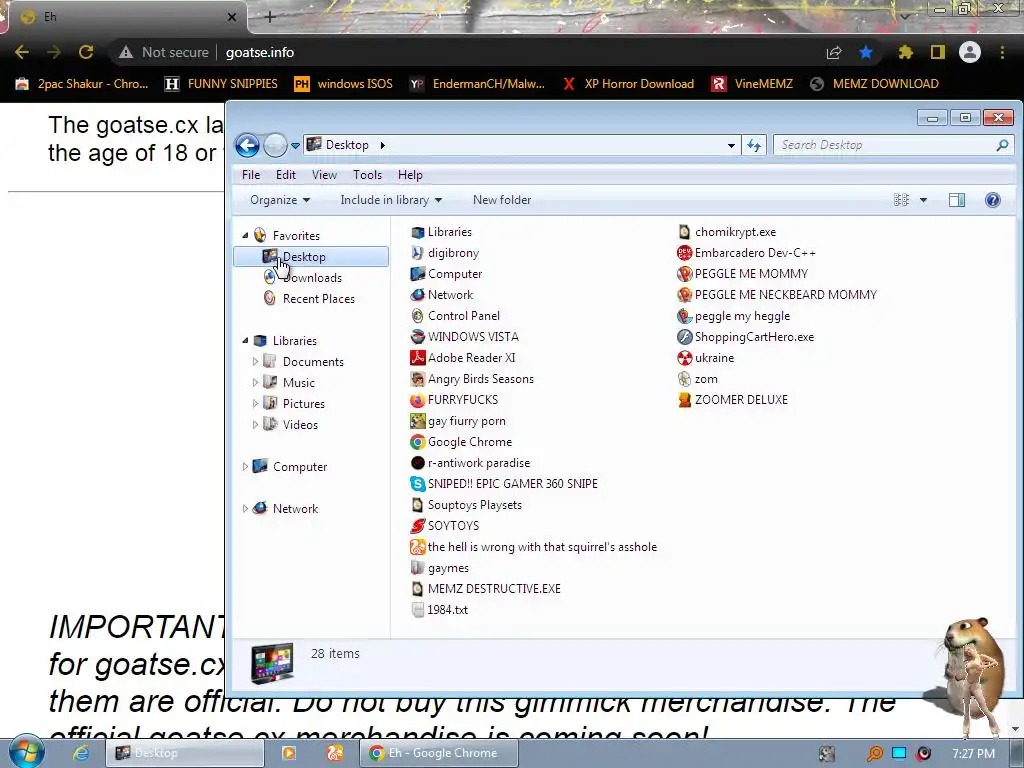
Task: Select the ShoppingCartHero.exe icon
Action: point(684,337)
